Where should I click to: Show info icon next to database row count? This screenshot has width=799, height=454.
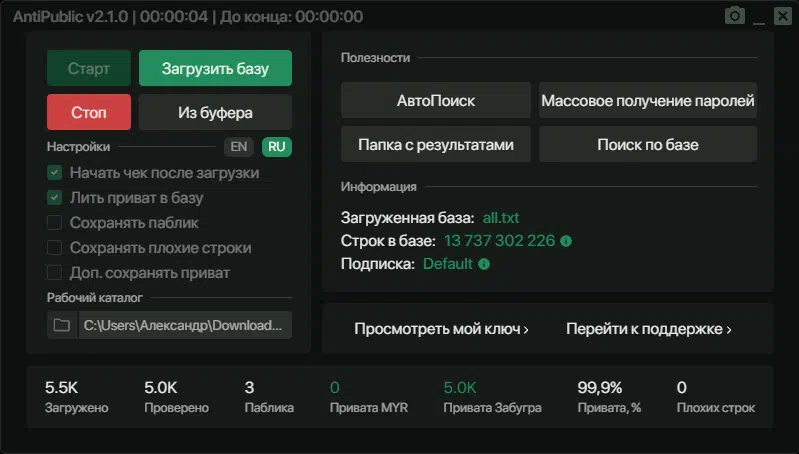click(566, 241)
